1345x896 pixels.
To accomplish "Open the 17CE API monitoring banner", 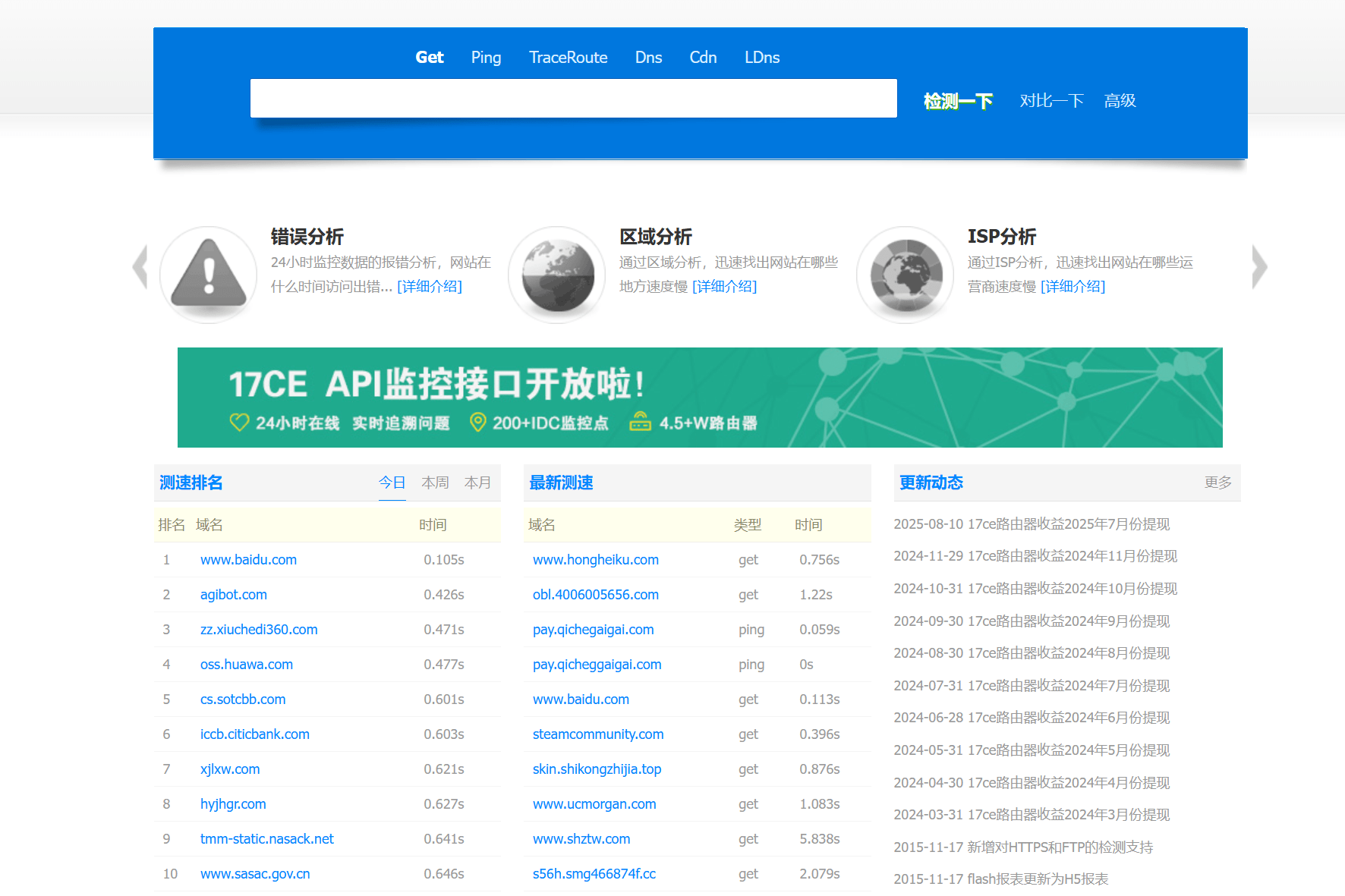I will pyautogui.click(x=699, y=398).
